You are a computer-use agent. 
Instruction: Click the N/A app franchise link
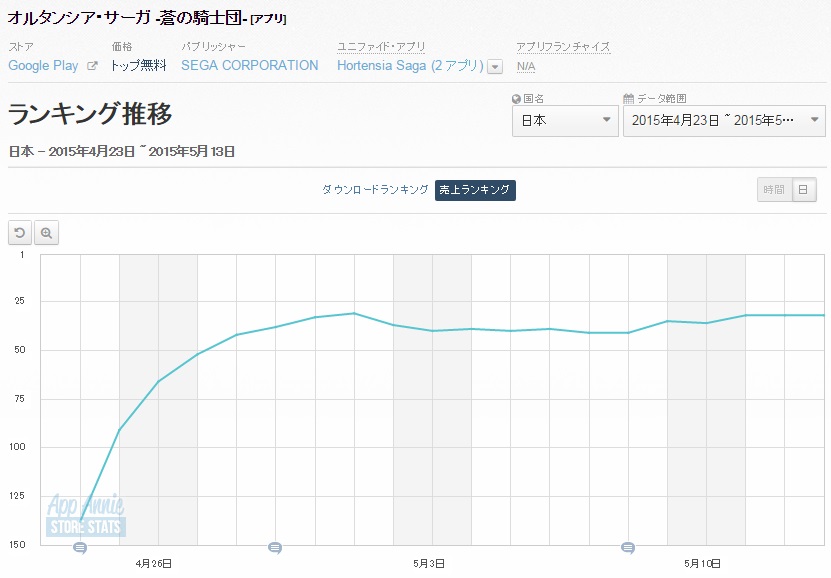tap(525, 66)
